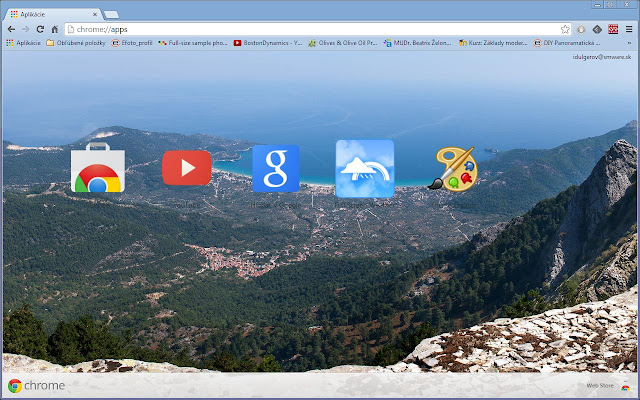Click the diamond-shaped extension icon
Image resolution: width=640 pixels, height=400 pixels.
[x=597, y=29]
